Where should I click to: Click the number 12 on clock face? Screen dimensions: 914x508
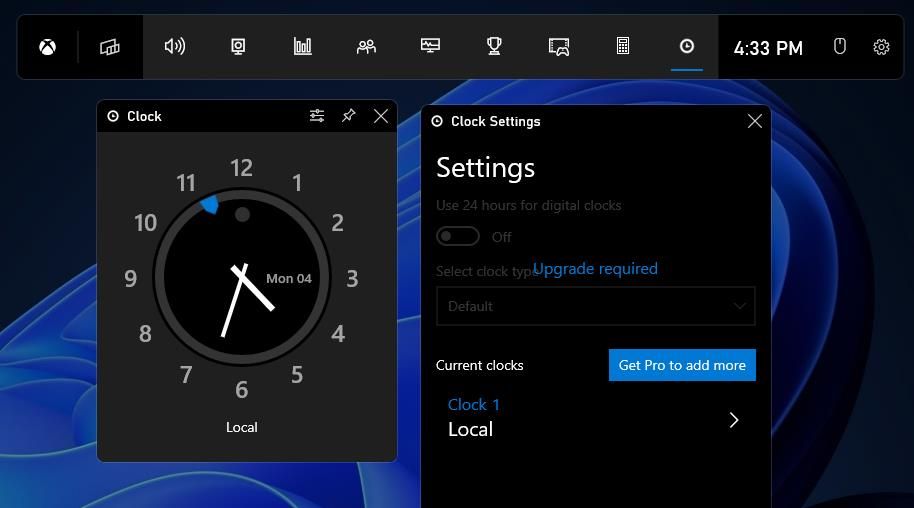click(x=241, y=168)
